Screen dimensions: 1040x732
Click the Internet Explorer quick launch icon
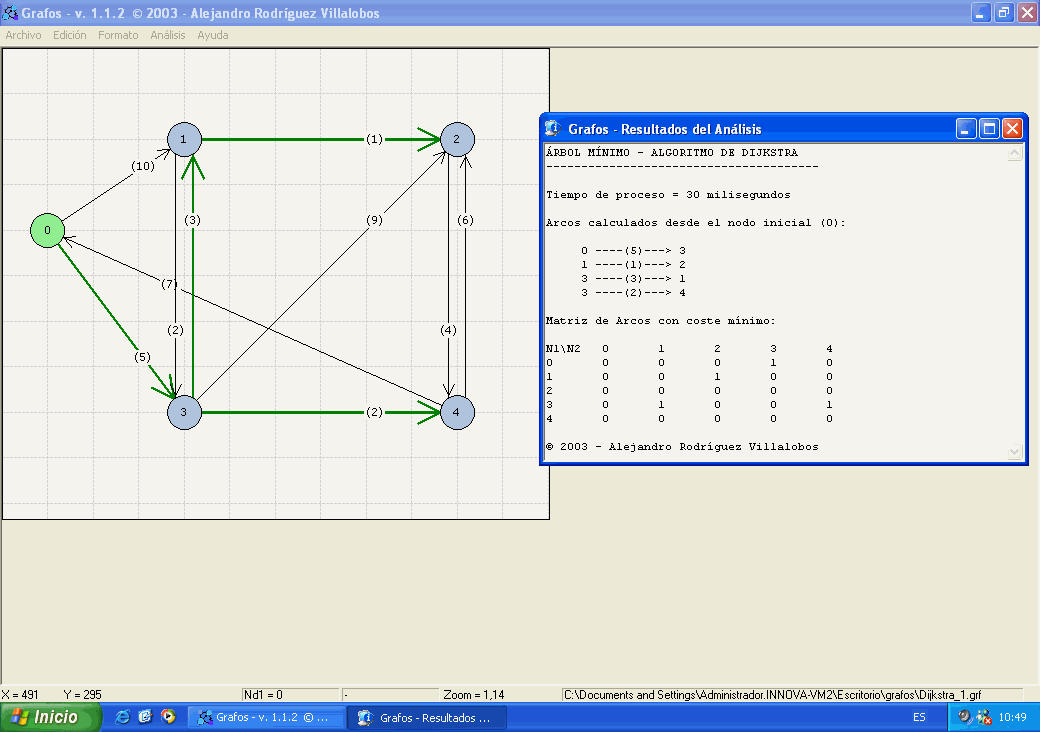(x=123, y=717)
